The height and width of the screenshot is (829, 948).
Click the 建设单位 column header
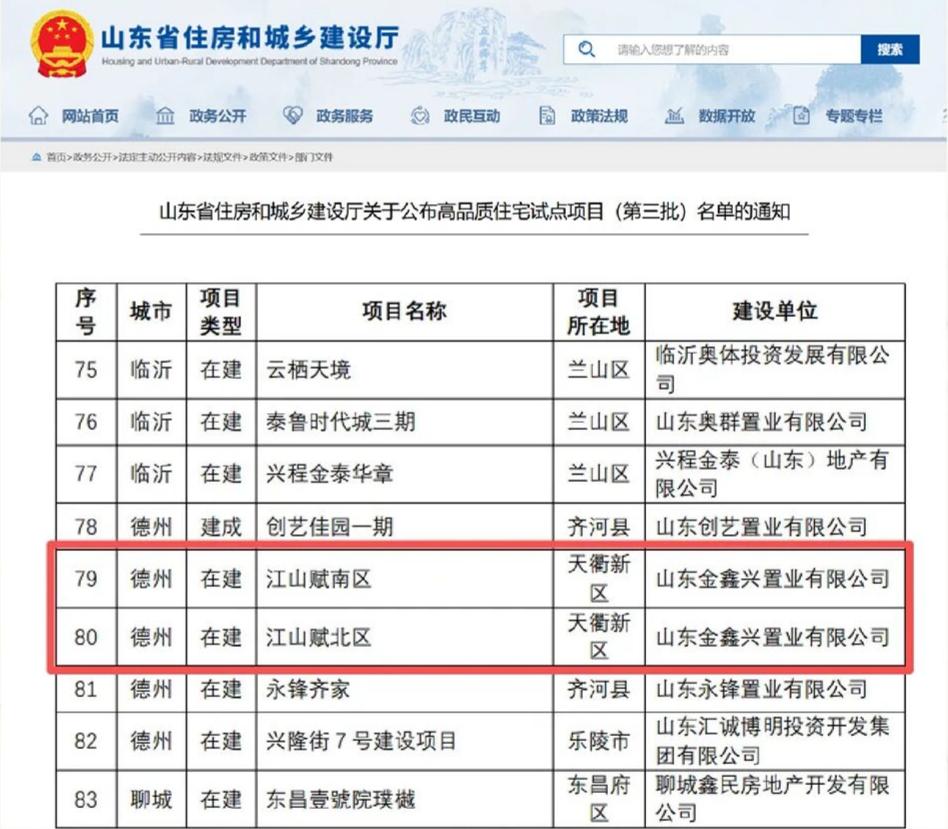774,311
